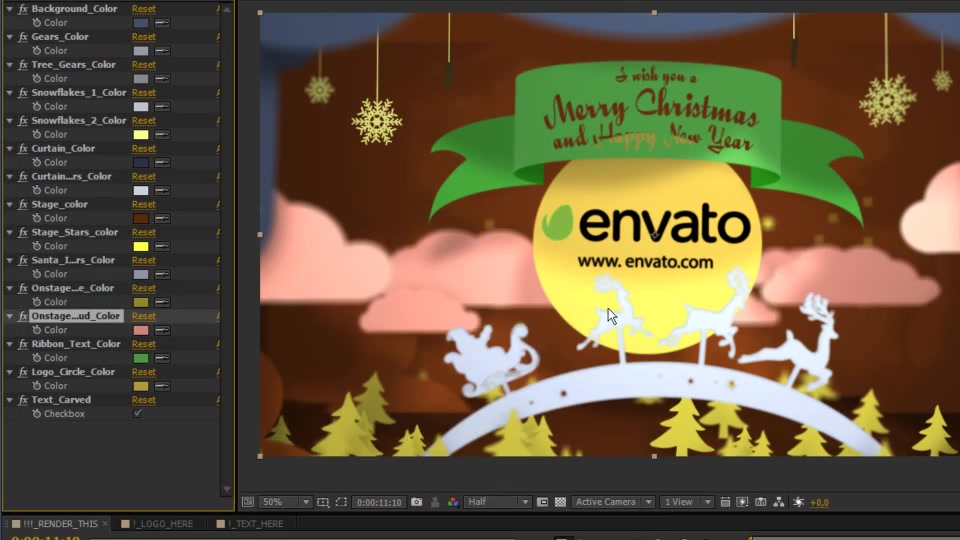Collapse the Onstage...e_Color effect triangle

[10, 288]
